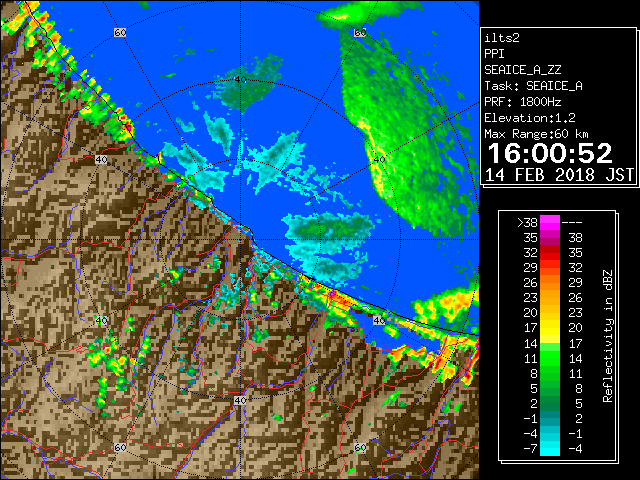Image resolution: width=640 pixels, height=480 pixels.
Task: Click the "Max Range:60 km" text
Action: [536, 134]
